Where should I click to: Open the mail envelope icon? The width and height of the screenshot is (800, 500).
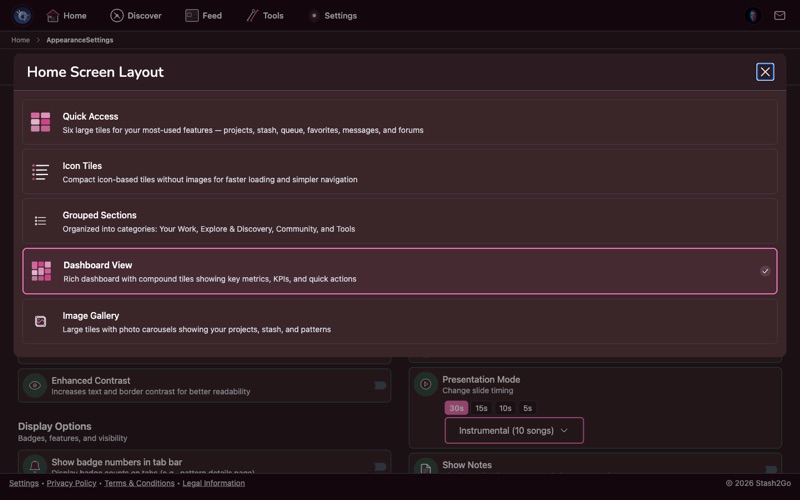tap(780, 16)
